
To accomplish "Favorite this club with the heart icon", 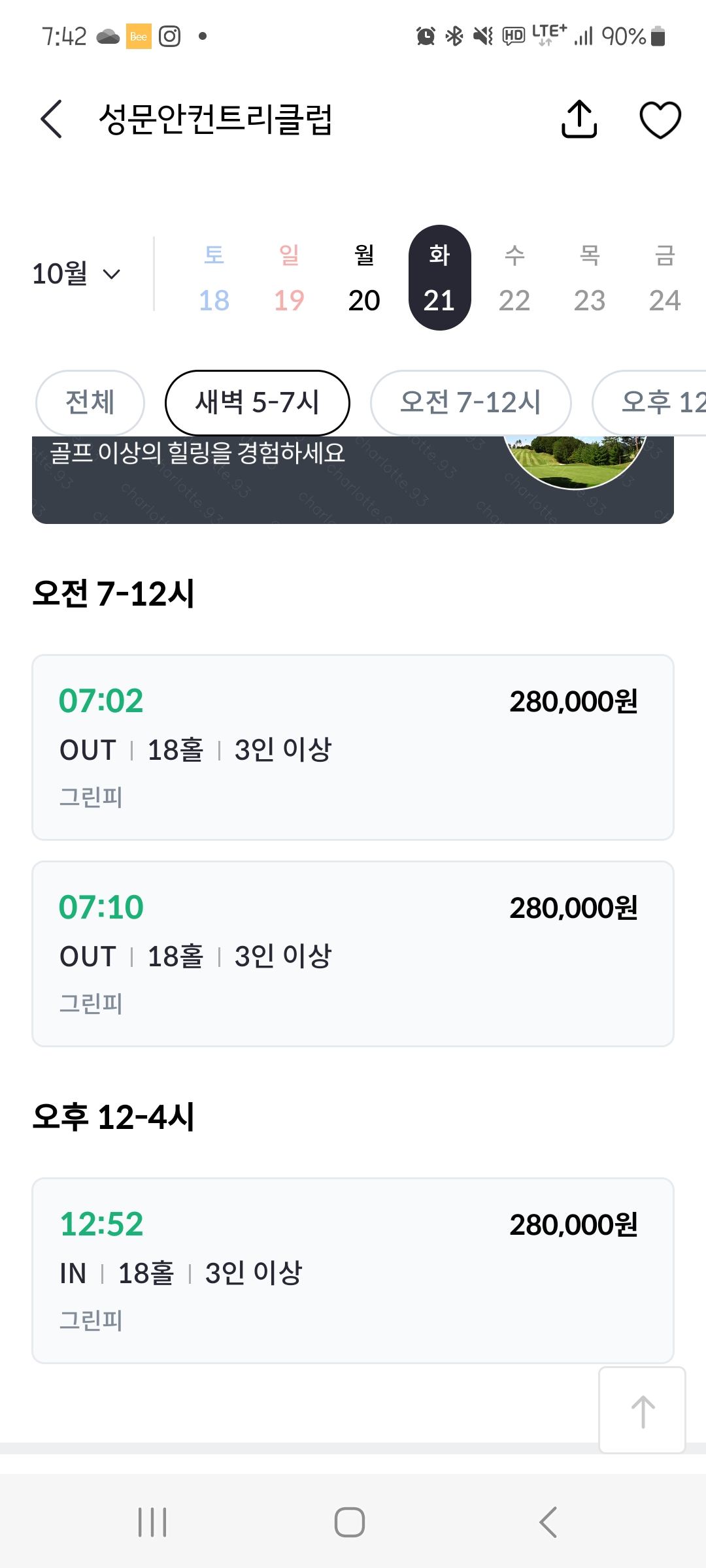I will (660, 120).
